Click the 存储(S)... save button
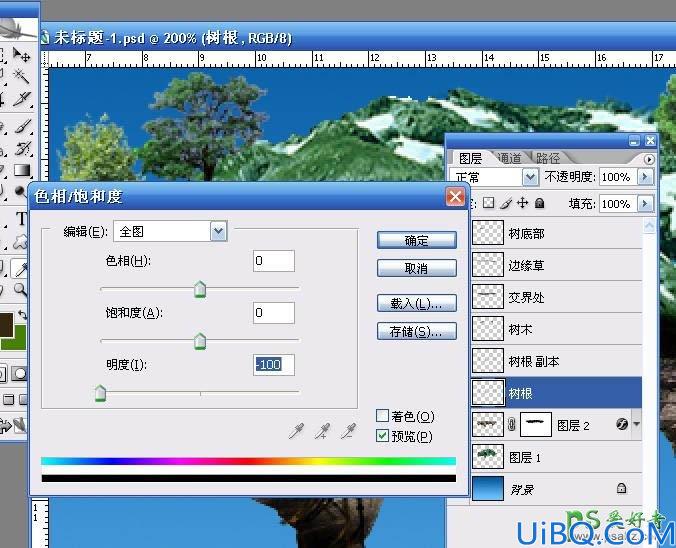This screenshot has width=676, height=548. coord(416,331)
